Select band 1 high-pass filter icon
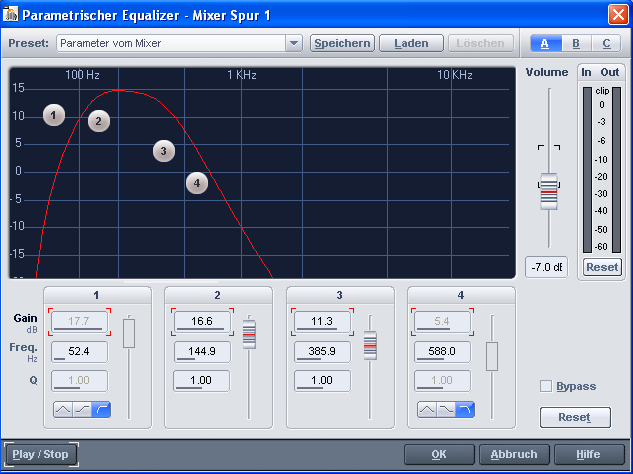Image resolution: width=633 pixels, height=474 pixels. 101,410
